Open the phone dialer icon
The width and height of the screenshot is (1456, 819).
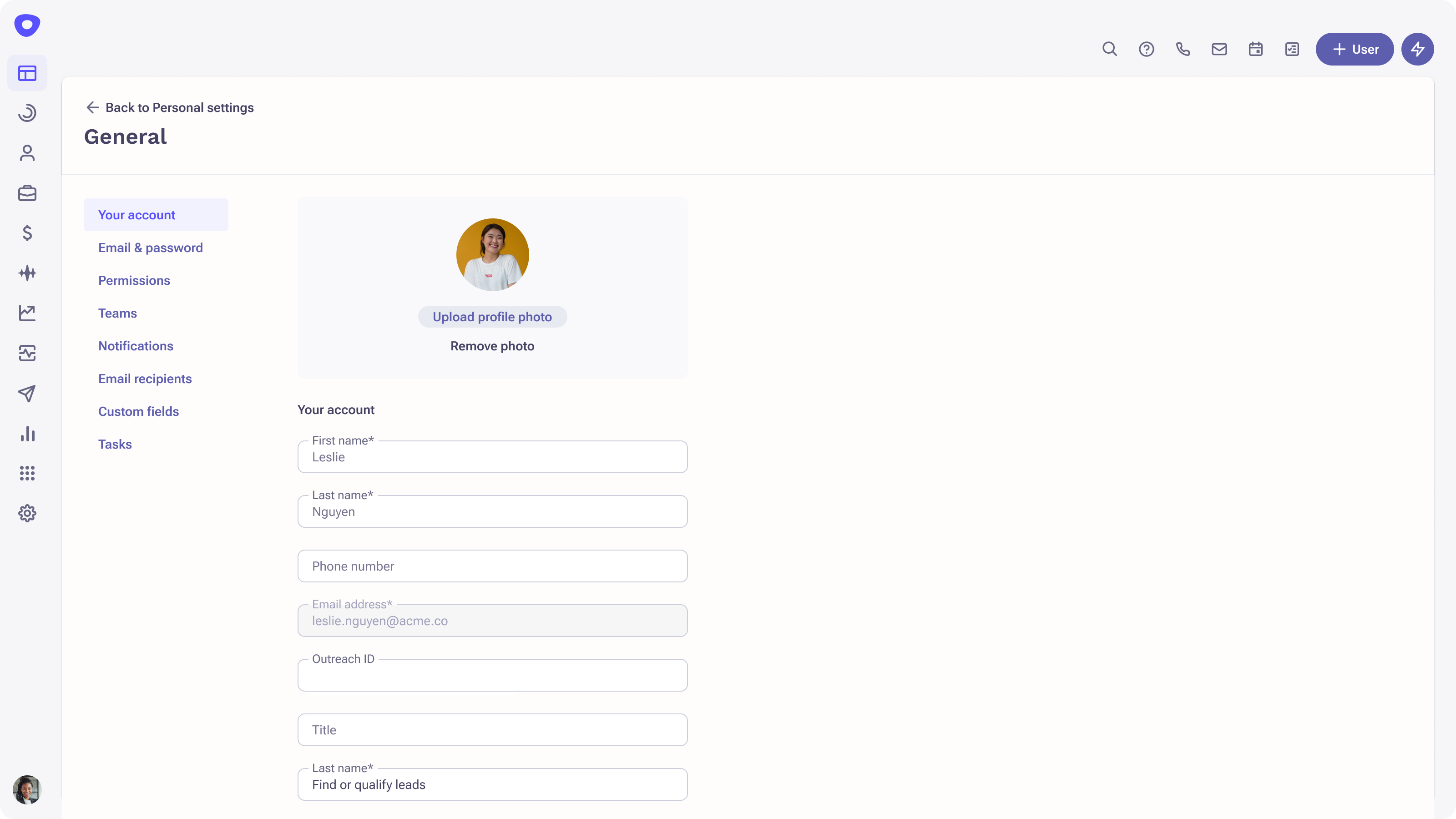[x=1183, y=49]
